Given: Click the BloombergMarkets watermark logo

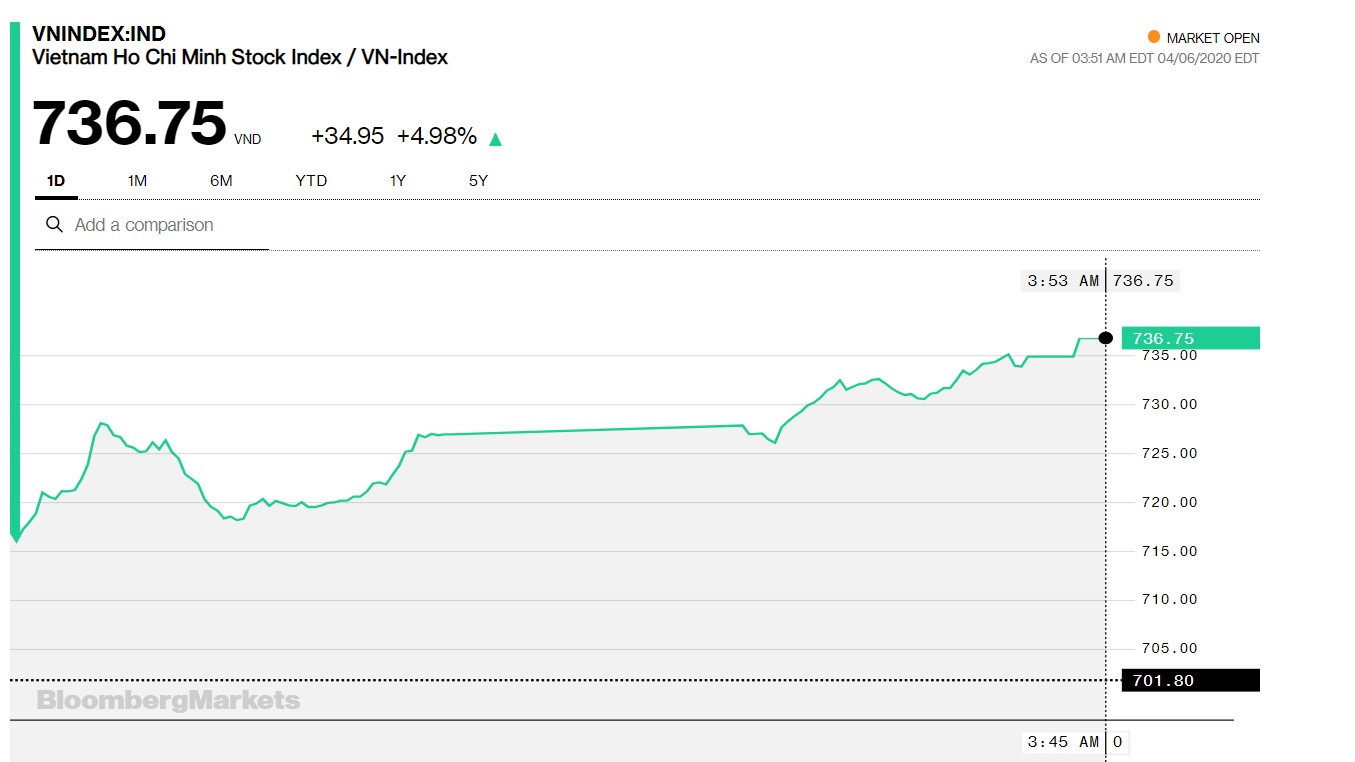Looking at the screenshot, I should [168, 700].
